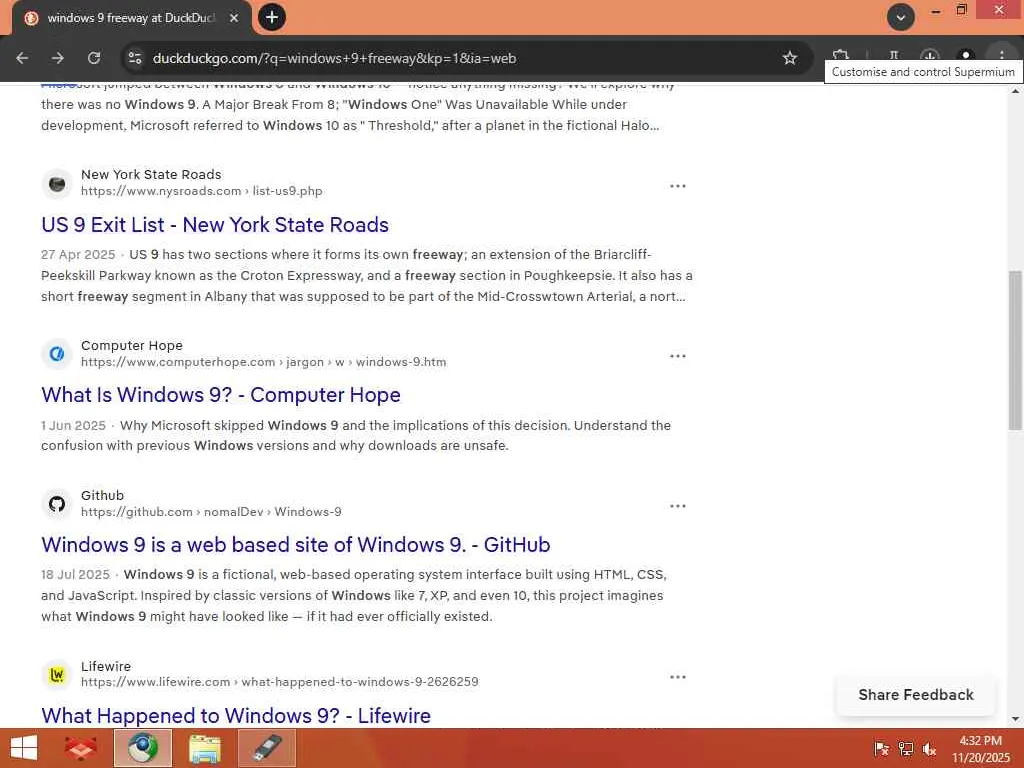Click the 'Lifewire' site name
1024x768 pixels.
click(106, 666)
